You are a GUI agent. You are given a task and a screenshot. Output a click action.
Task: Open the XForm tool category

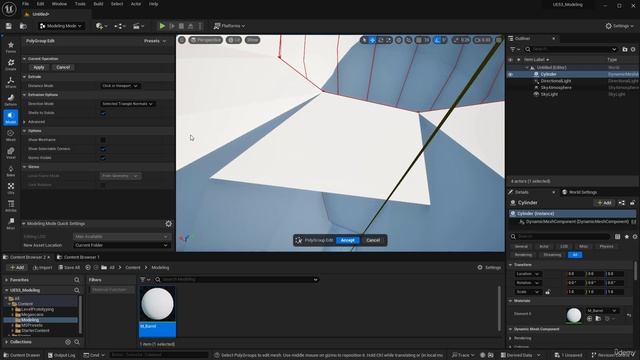[x=11, y=82]
